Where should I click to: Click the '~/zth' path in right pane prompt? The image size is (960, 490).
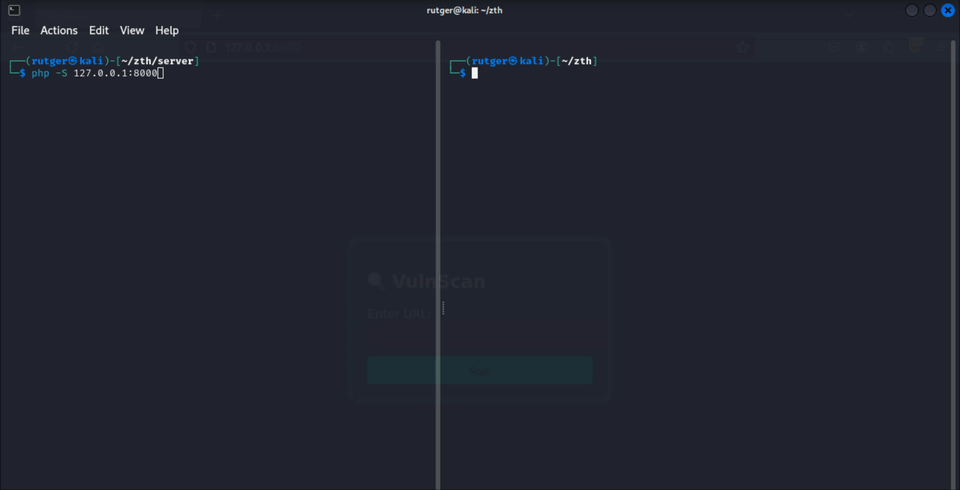pos(577,61)
